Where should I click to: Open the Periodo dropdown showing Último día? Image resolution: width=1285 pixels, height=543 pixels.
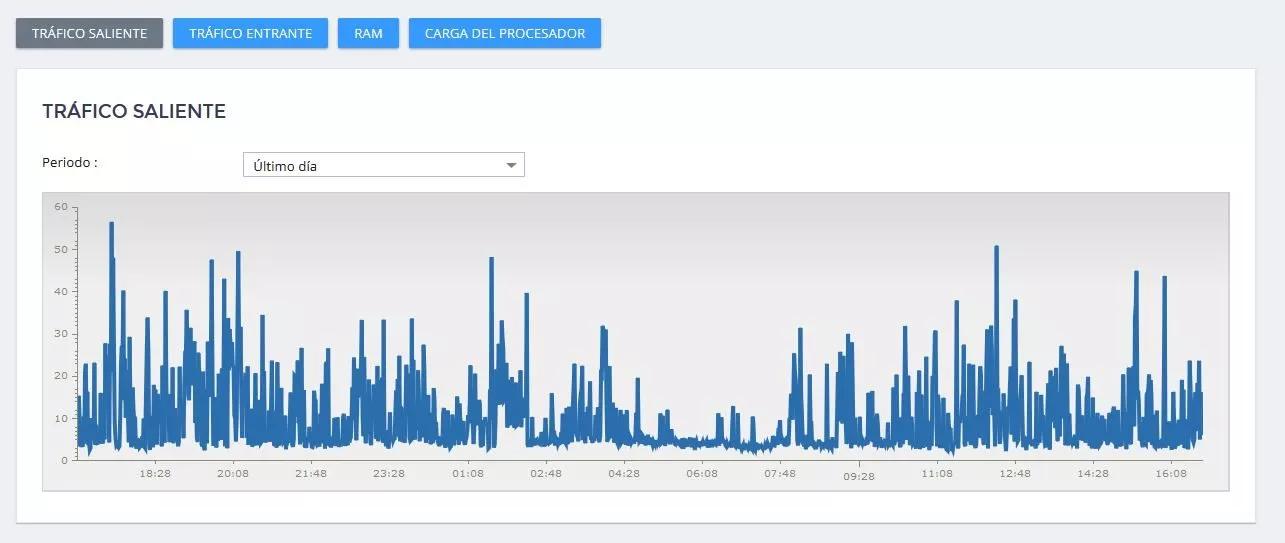(x=384, y=165)
